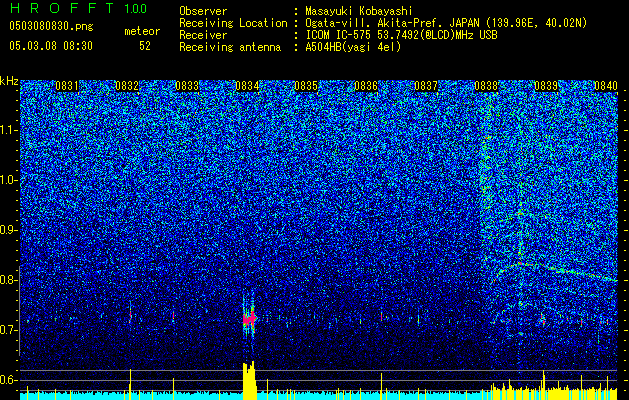
Task: Select the observer name Masayuki Kobayashi
Action: [358, 11]
